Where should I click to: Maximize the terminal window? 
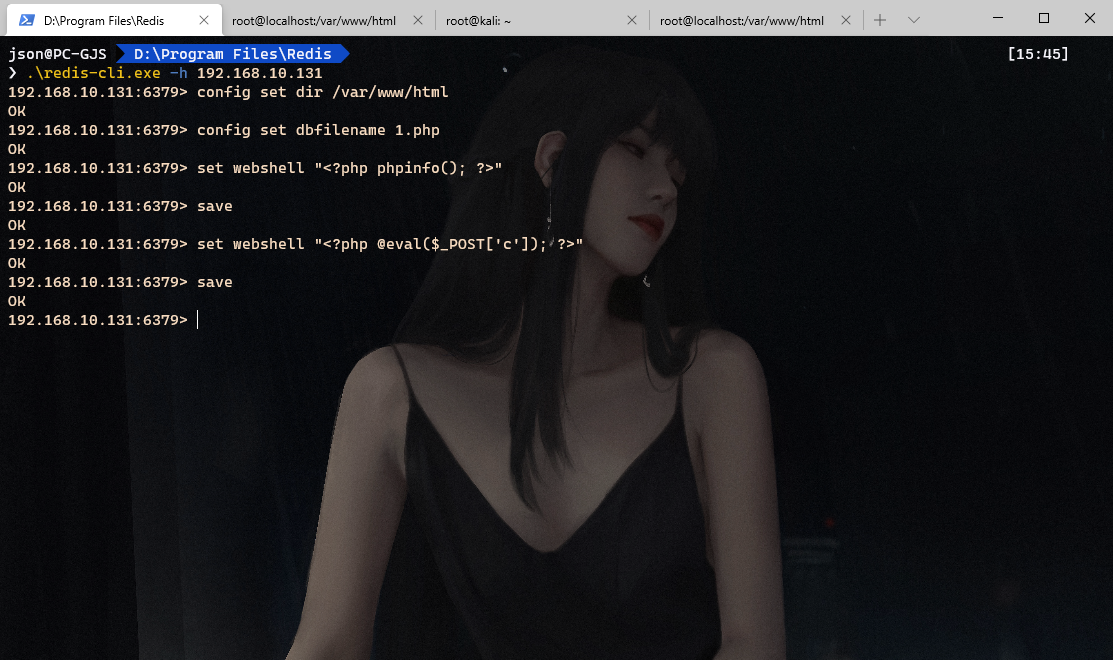(1043, 18)
